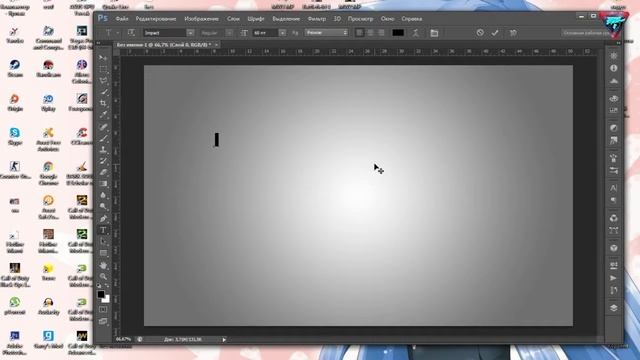Select the Eraser tool
The height and width of the screenshot is (360, 640).
[x=103, y=173]
